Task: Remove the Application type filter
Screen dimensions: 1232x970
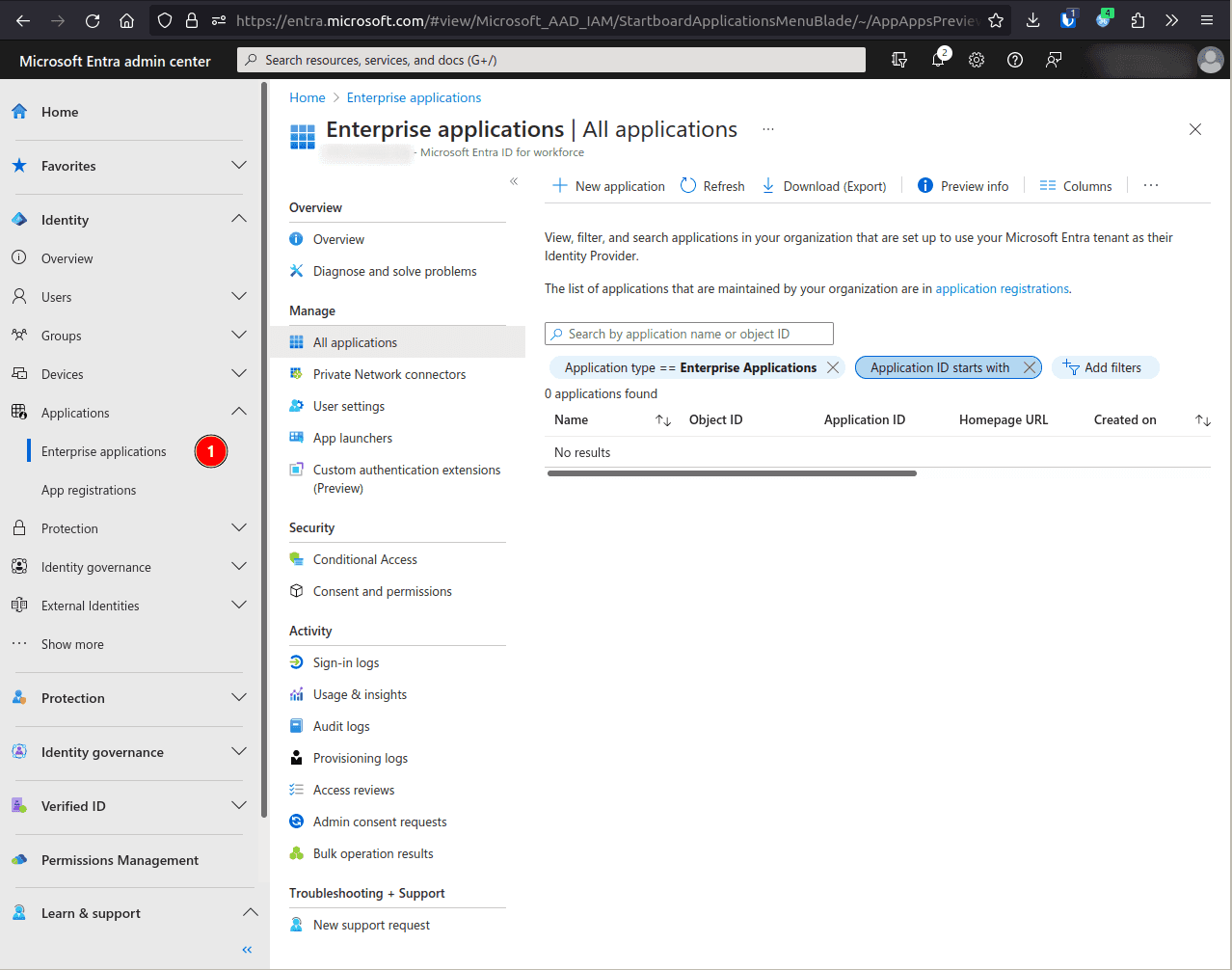Action: (x=833, y=367)
